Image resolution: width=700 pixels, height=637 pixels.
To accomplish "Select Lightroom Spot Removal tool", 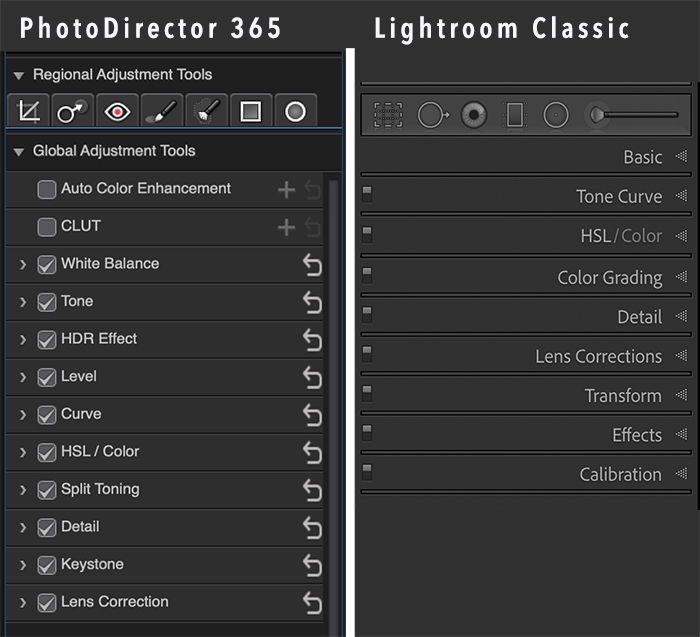I will 433,115.
